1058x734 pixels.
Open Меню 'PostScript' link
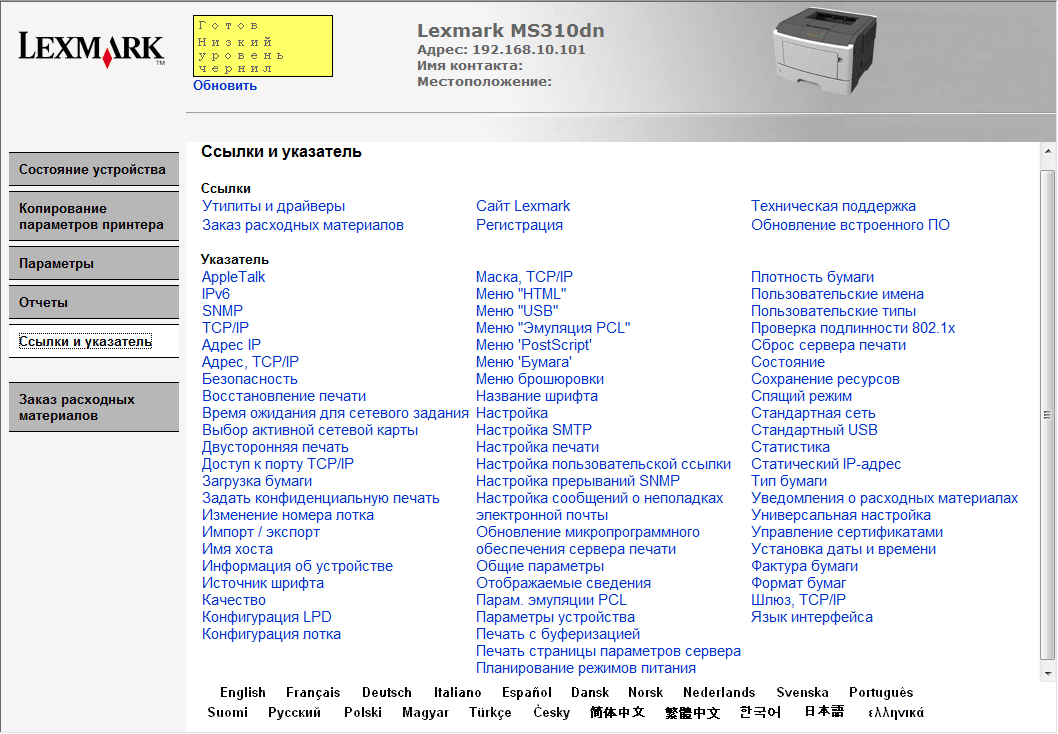pyautogui.click(x=534, y=345)
